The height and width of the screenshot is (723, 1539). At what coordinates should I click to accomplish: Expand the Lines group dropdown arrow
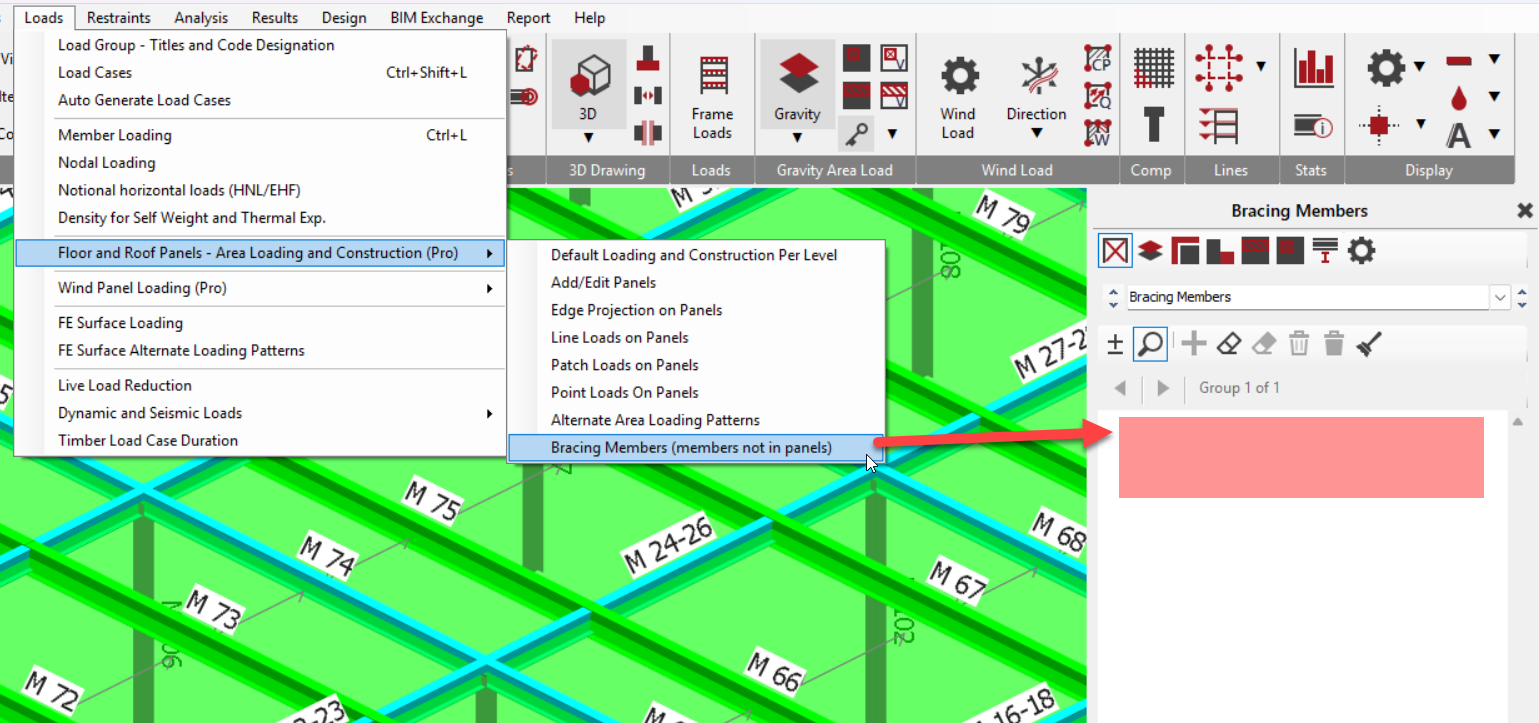tap(1261, 66)
